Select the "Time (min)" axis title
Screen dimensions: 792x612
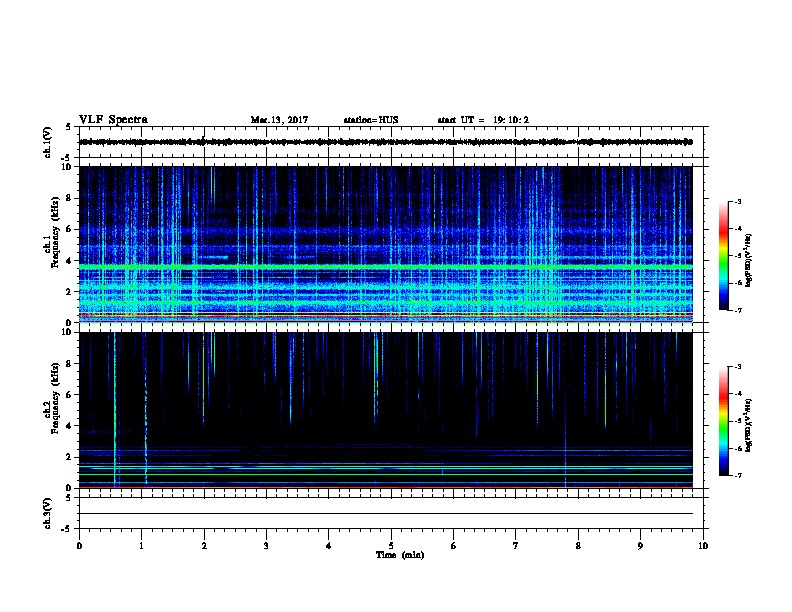pos(400,555)
